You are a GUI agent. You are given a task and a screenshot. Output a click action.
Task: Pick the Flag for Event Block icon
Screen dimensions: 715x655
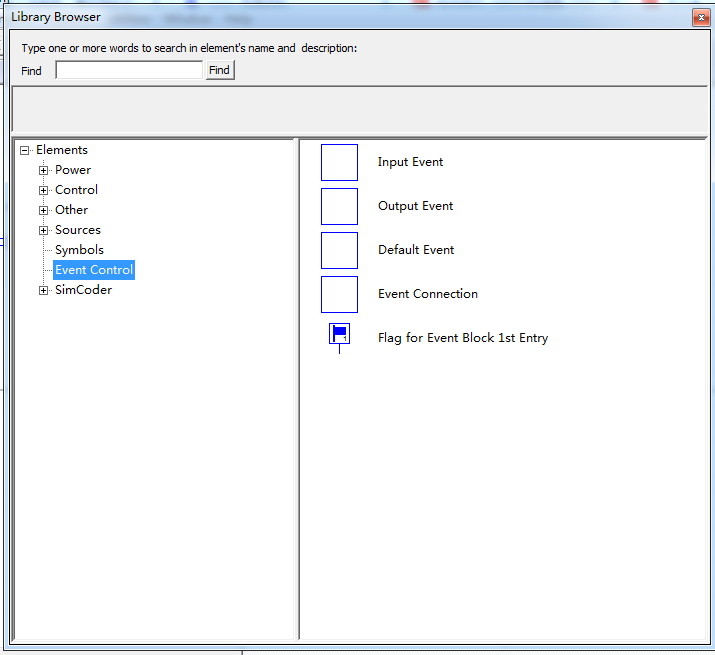(x=339, y=338)
